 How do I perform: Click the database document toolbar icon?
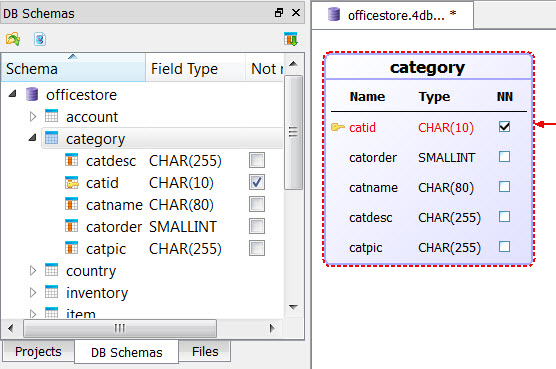click(x=40, y=39)
